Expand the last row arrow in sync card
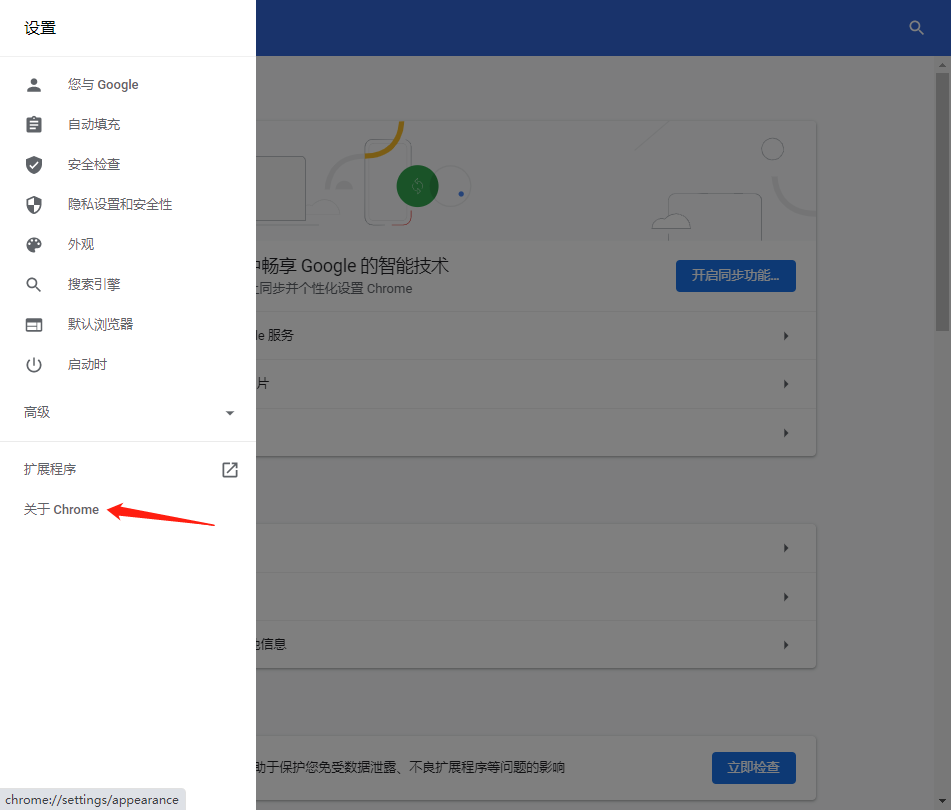Image resolution: width=951 pixels, height=810 pixels. 786,433
